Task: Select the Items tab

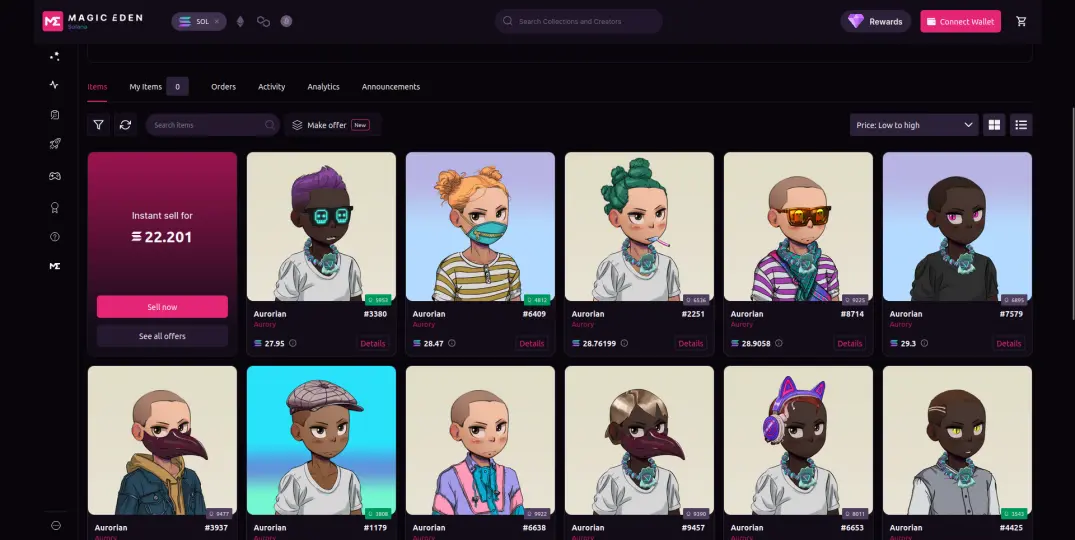Action: coord(97,86)
